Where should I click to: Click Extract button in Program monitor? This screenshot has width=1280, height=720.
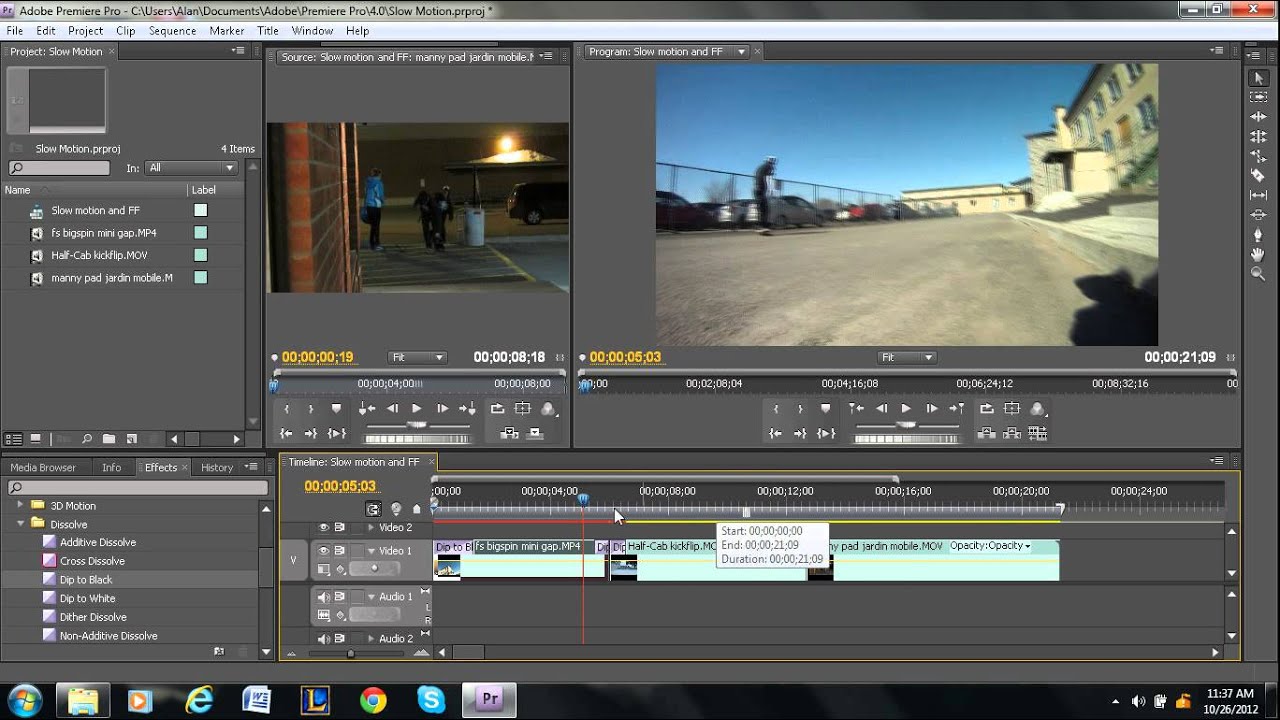1012,433
